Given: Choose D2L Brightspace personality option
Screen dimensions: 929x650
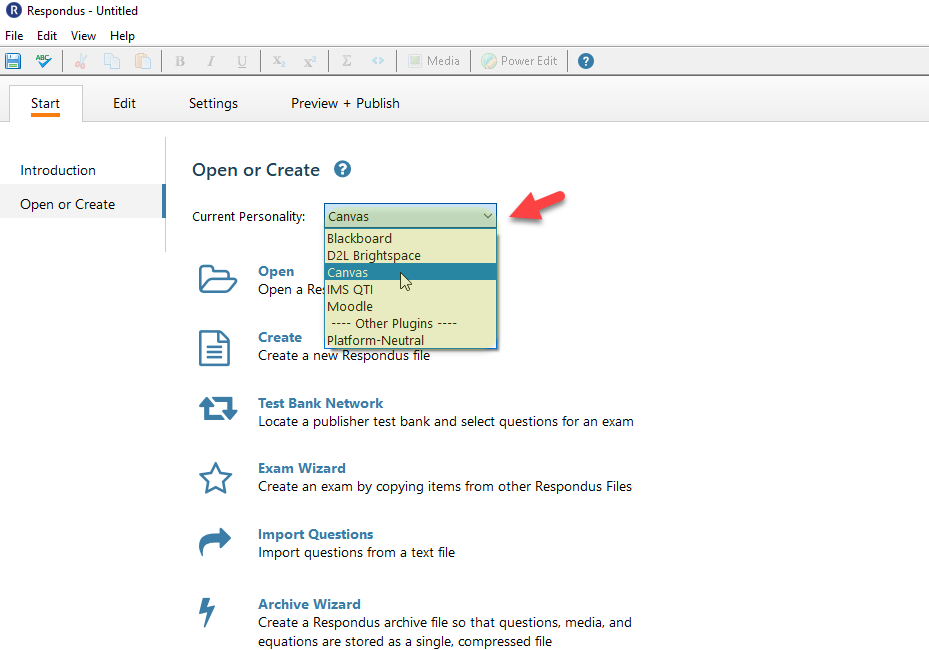Looking at the screenshot, I should point(411,255).
